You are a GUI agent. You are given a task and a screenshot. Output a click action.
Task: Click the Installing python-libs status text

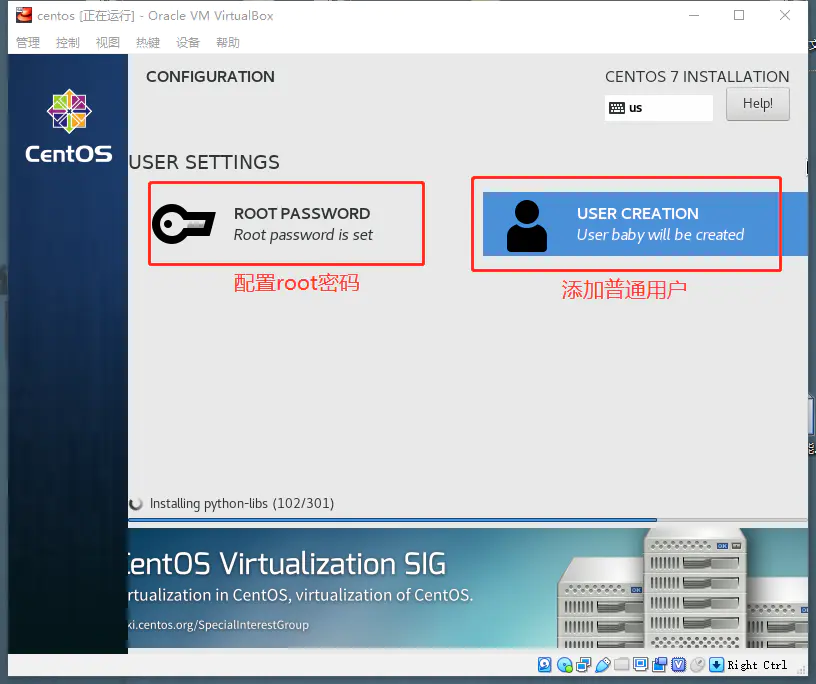[x=242, y=503]
